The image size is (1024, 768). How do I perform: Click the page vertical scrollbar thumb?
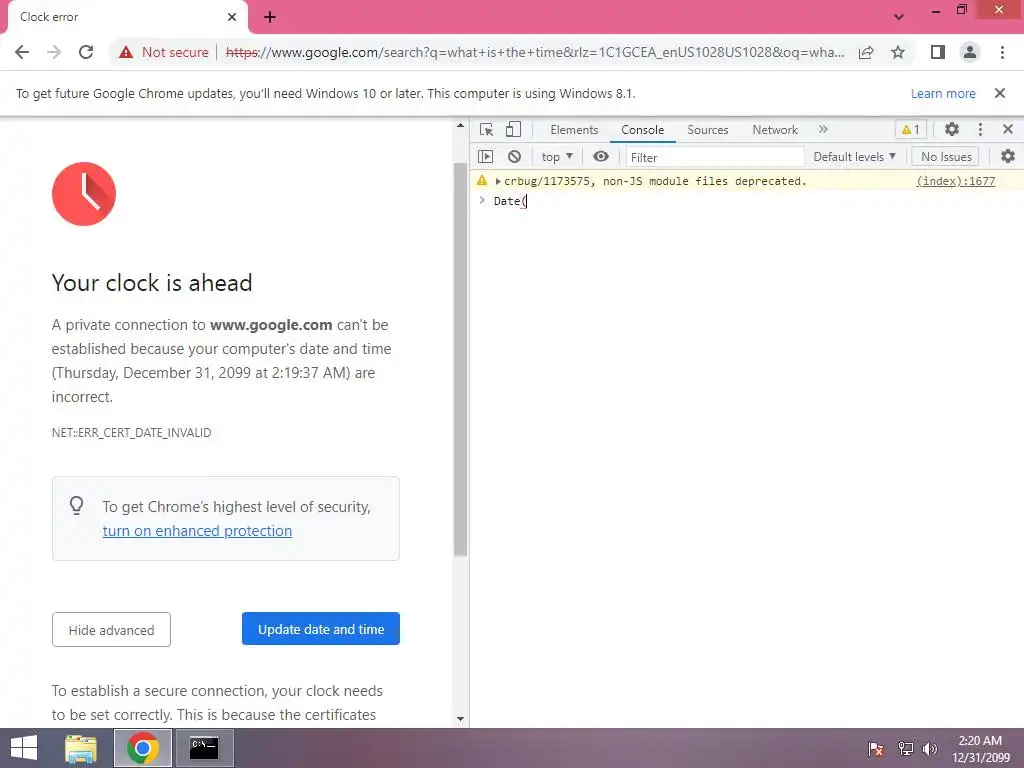pos(460,359)
